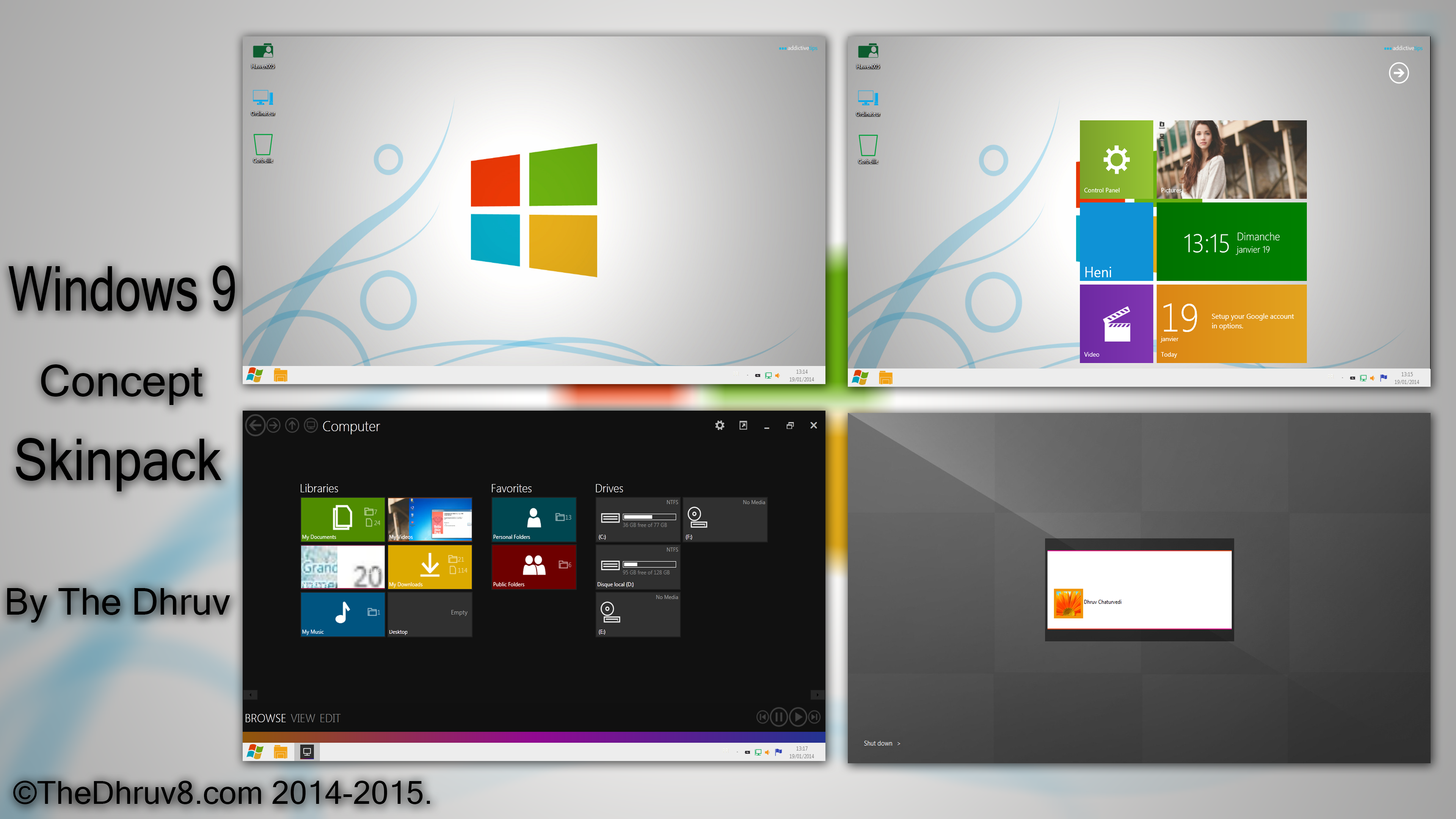Click previous track control in Computer window

point(763,717)
